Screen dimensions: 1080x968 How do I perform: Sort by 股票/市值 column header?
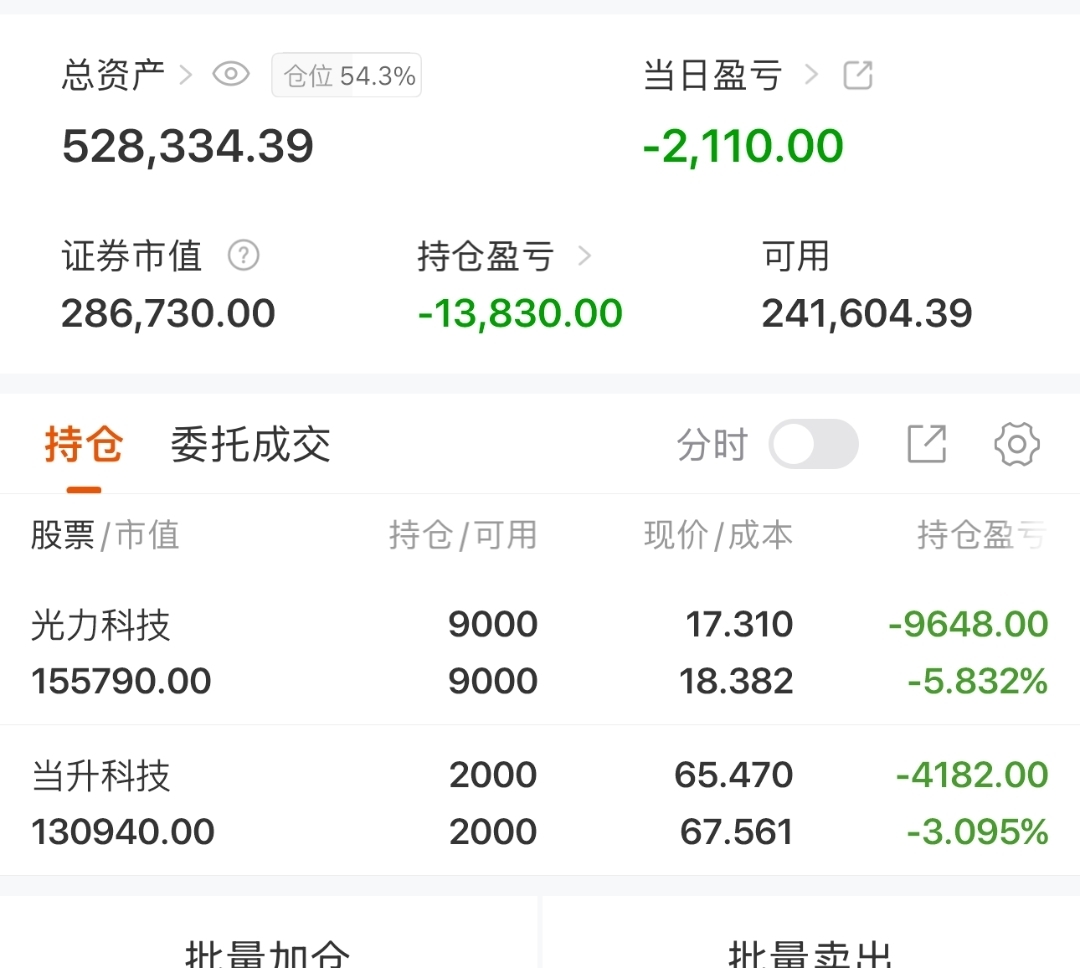105,536
